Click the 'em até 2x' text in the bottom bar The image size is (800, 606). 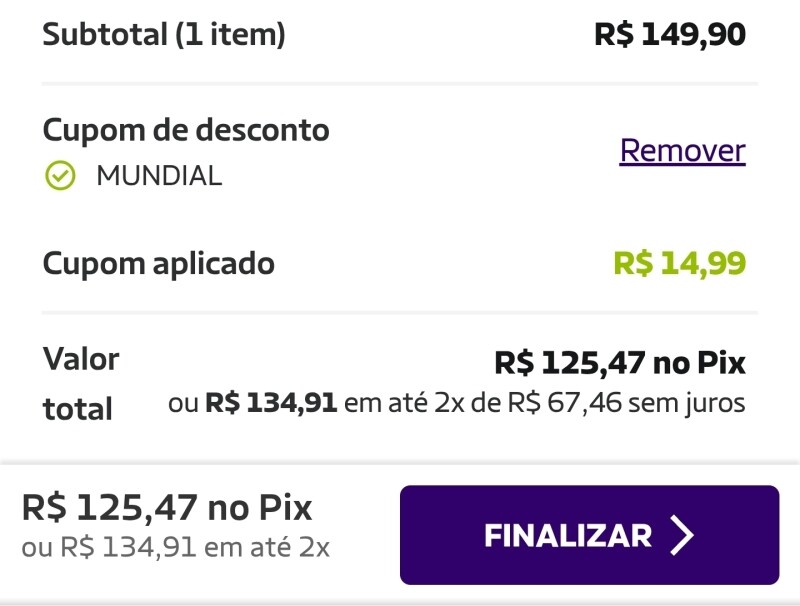[x=267, y=547]
